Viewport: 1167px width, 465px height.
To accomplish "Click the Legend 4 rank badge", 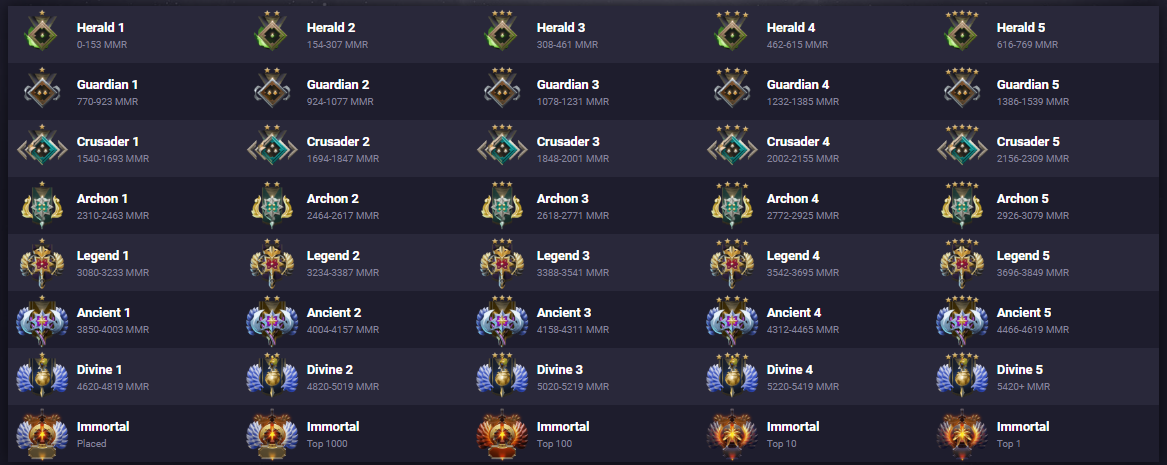I will pyautogui.click(x=727, y=263).
